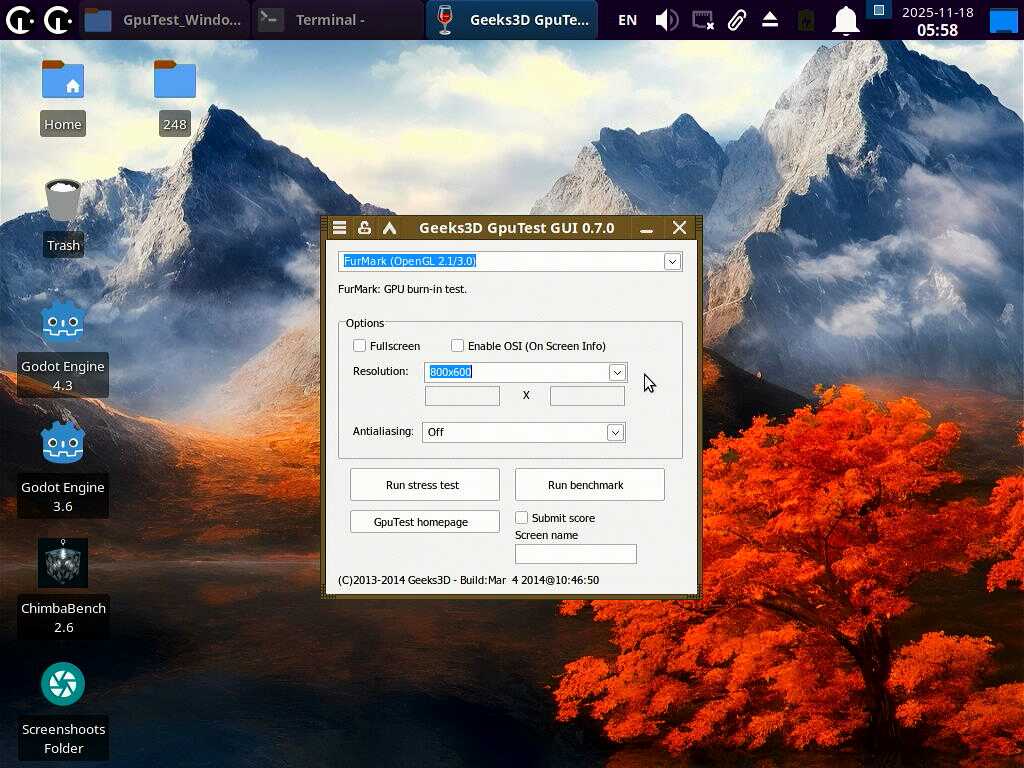1024x768 pixels.
Task: Click the blue show desktop icon
Action: (1004, 21)
